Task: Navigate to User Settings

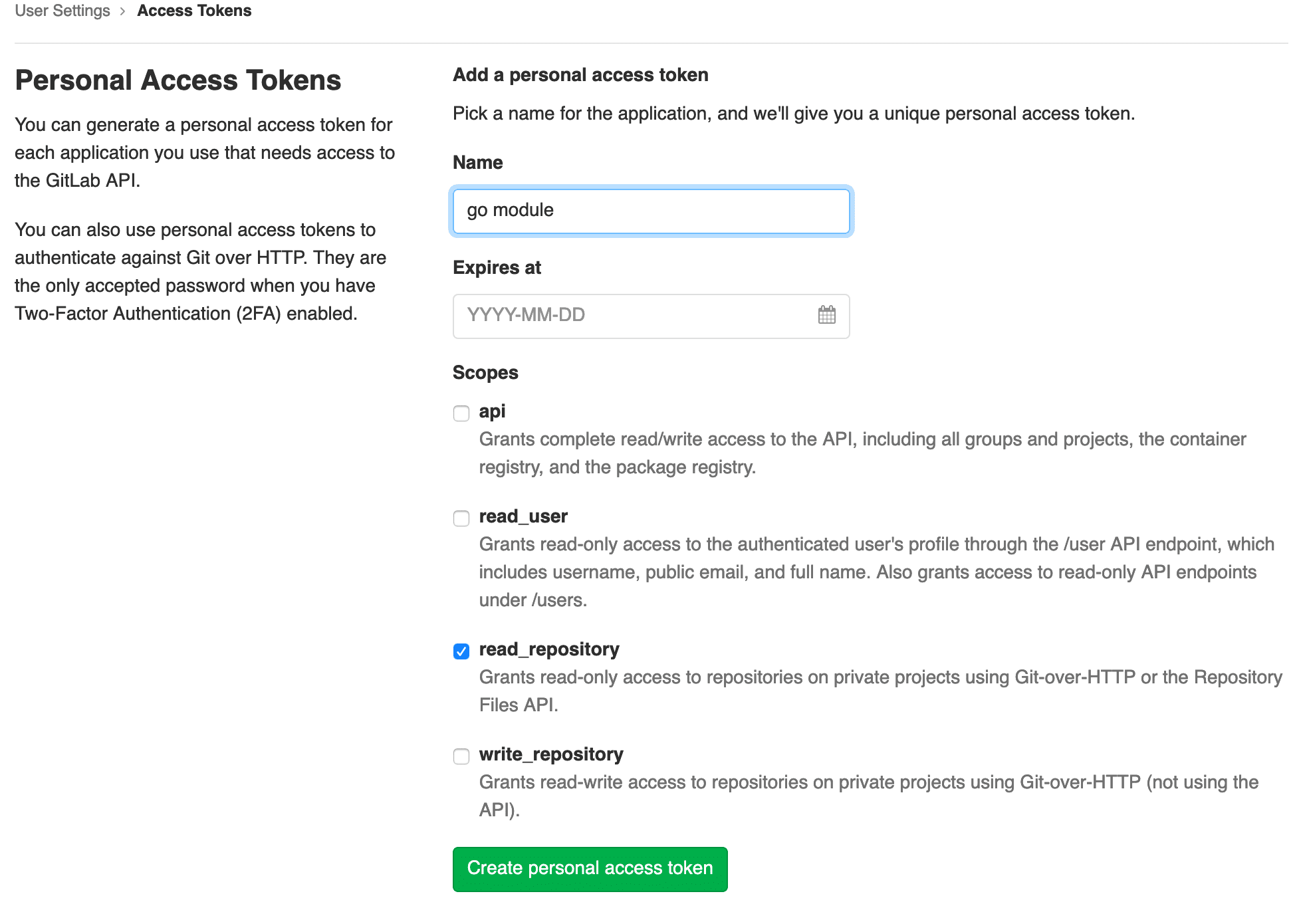Action: coord(61,11)
